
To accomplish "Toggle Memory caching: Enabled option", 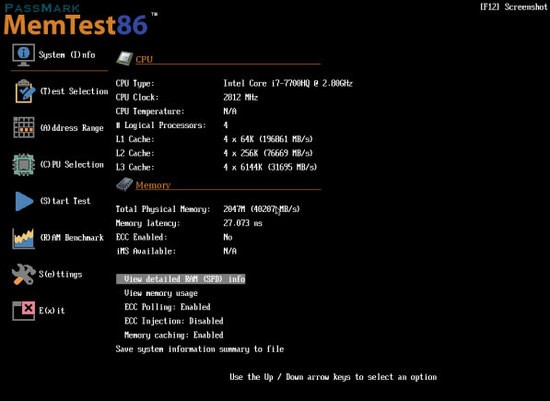I will pos(174,335).
